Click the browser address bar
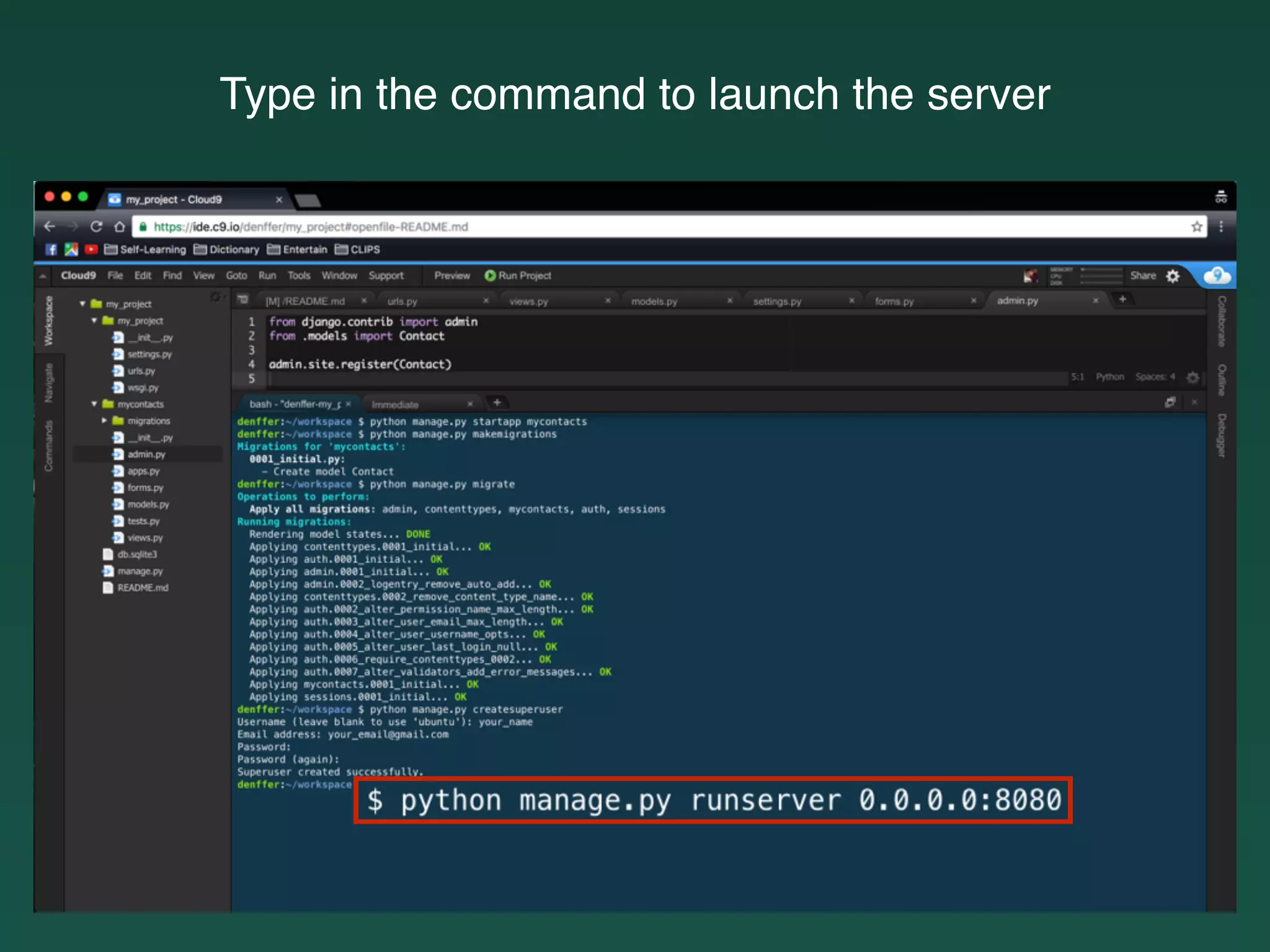 click(x=620, y=227)
